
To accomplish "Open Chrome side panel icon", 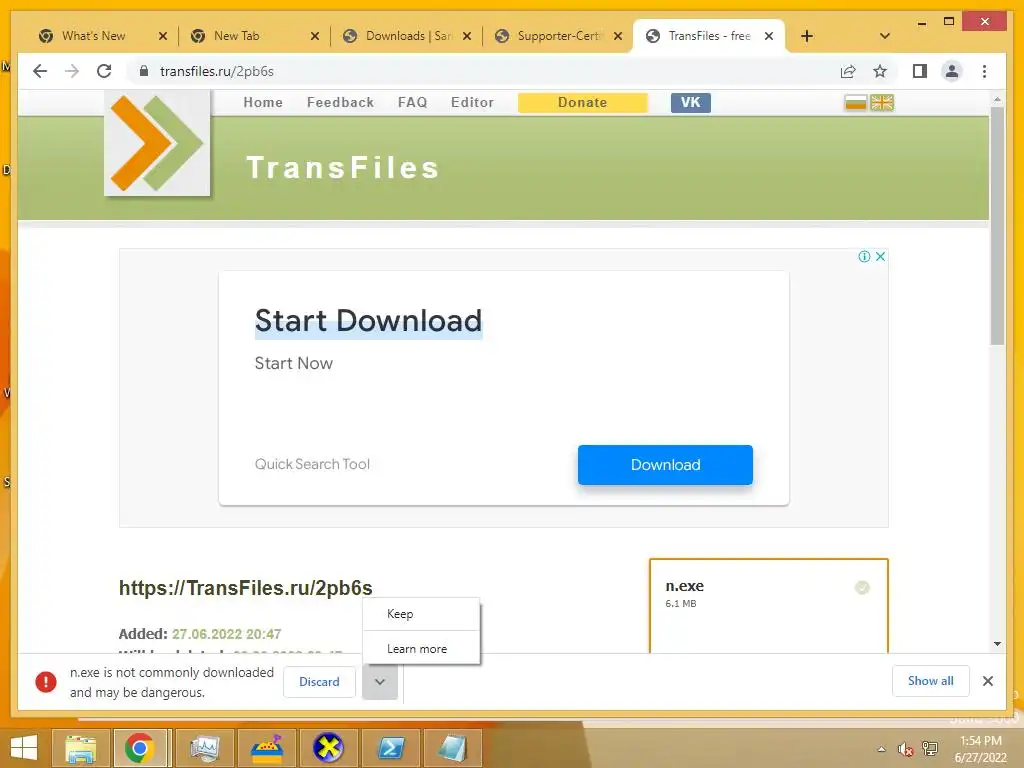I will click(920, 71).
